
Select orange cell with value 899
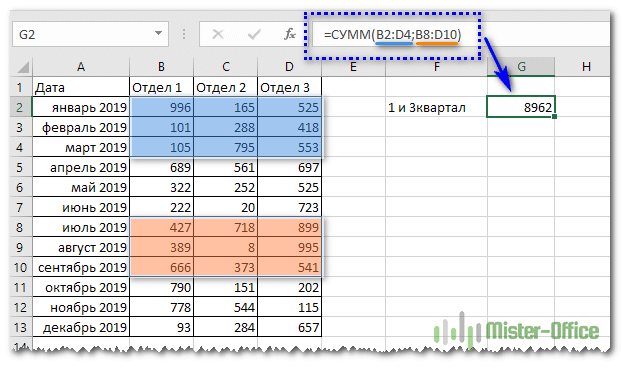point(290,227)
